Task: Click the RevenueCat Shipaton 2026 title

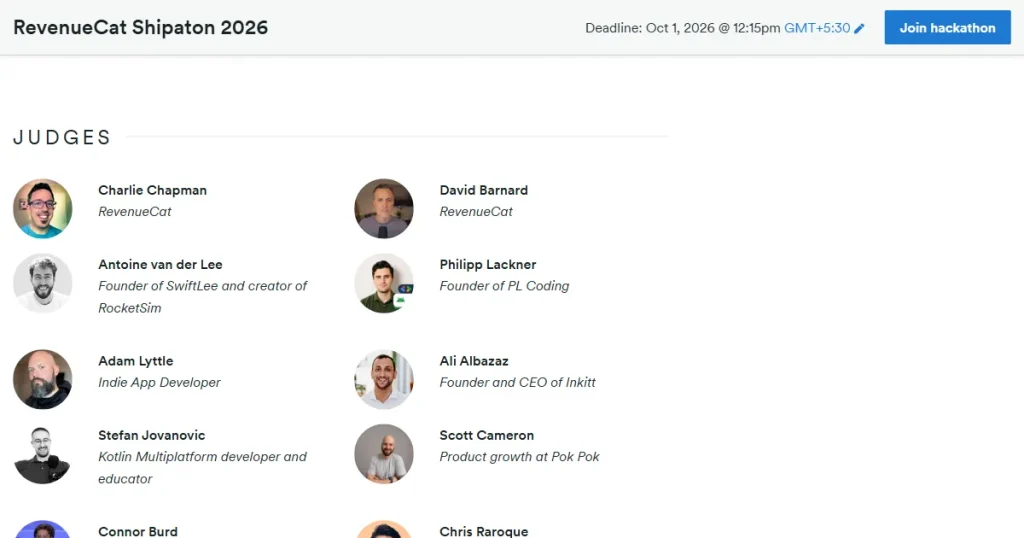Action: (140, 27)
